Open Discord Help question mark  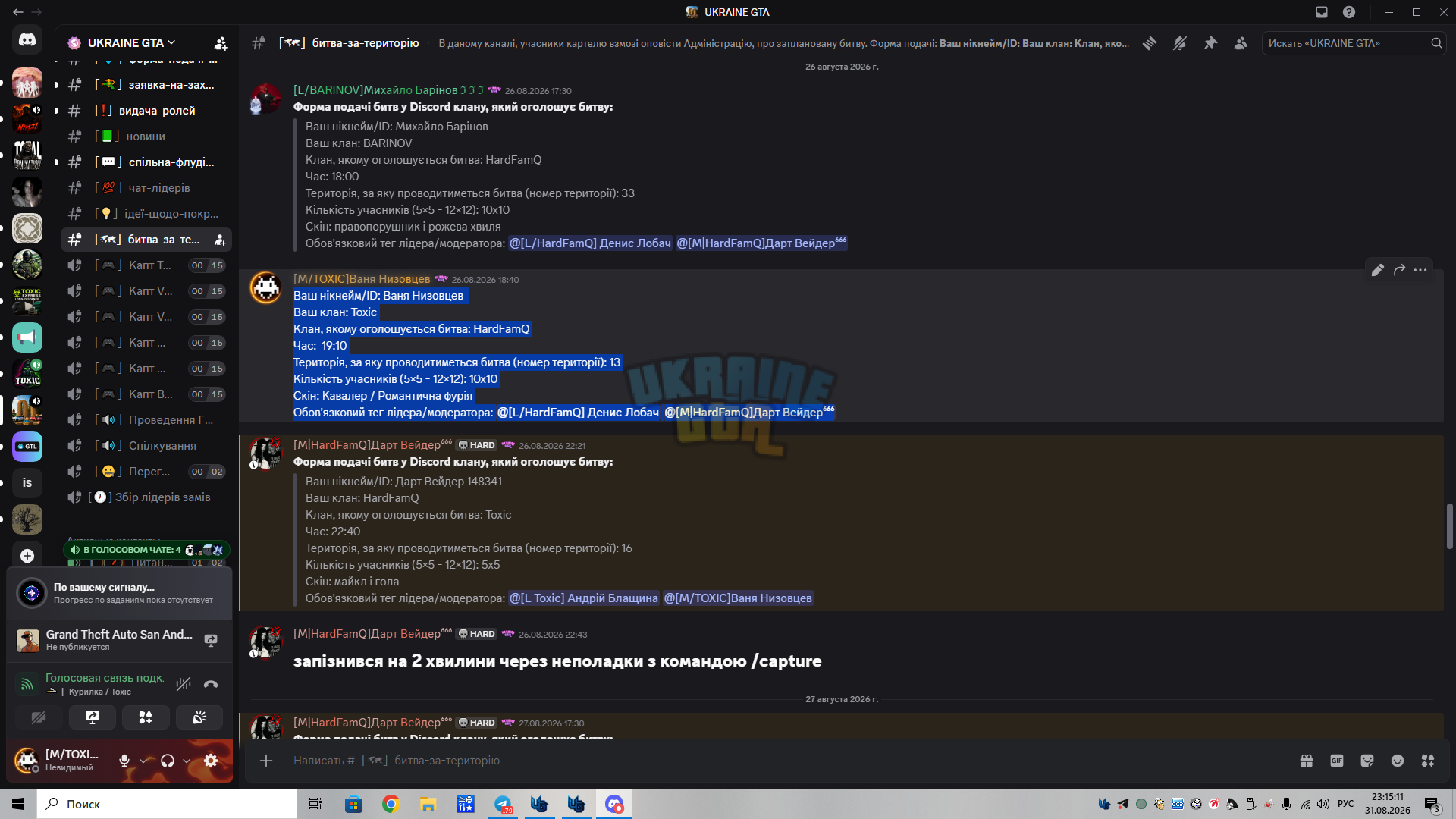point(1349,12)
